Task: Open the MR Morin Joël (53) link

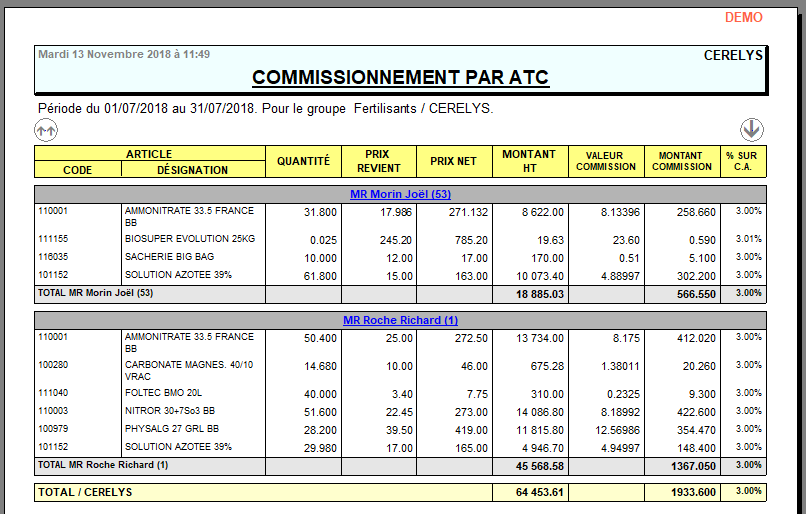Action: (x=400, y=194)
